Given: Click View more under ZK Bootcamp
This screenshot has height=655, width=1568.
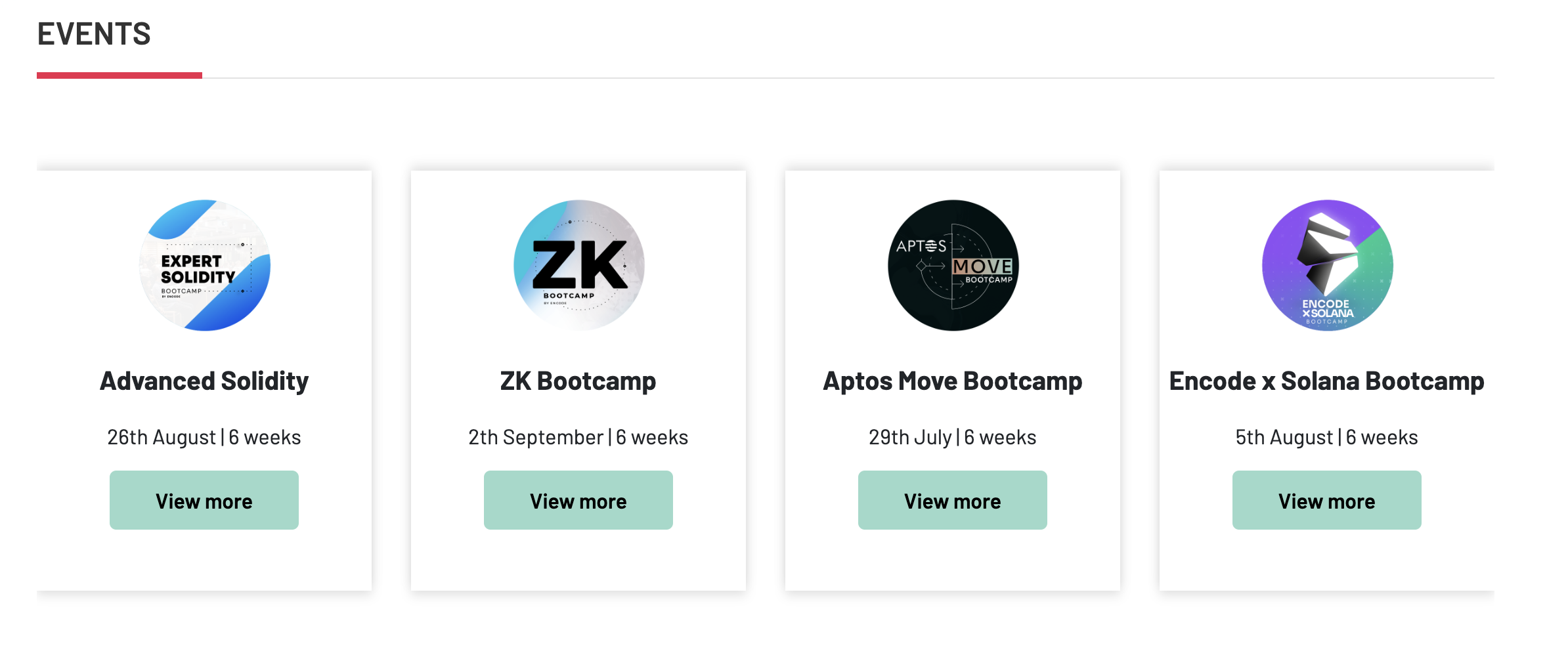Looking at the screenshot, I should coord(578,500).
